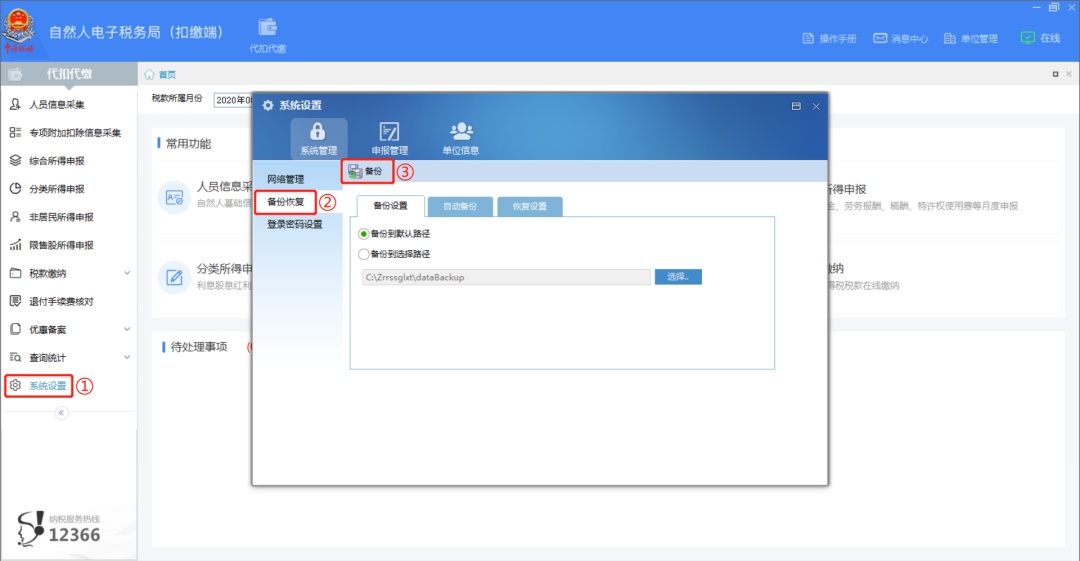Click the 在线 online status indicator
The width and height of the screenshot is (1080, 561).
pos(1040,38)
